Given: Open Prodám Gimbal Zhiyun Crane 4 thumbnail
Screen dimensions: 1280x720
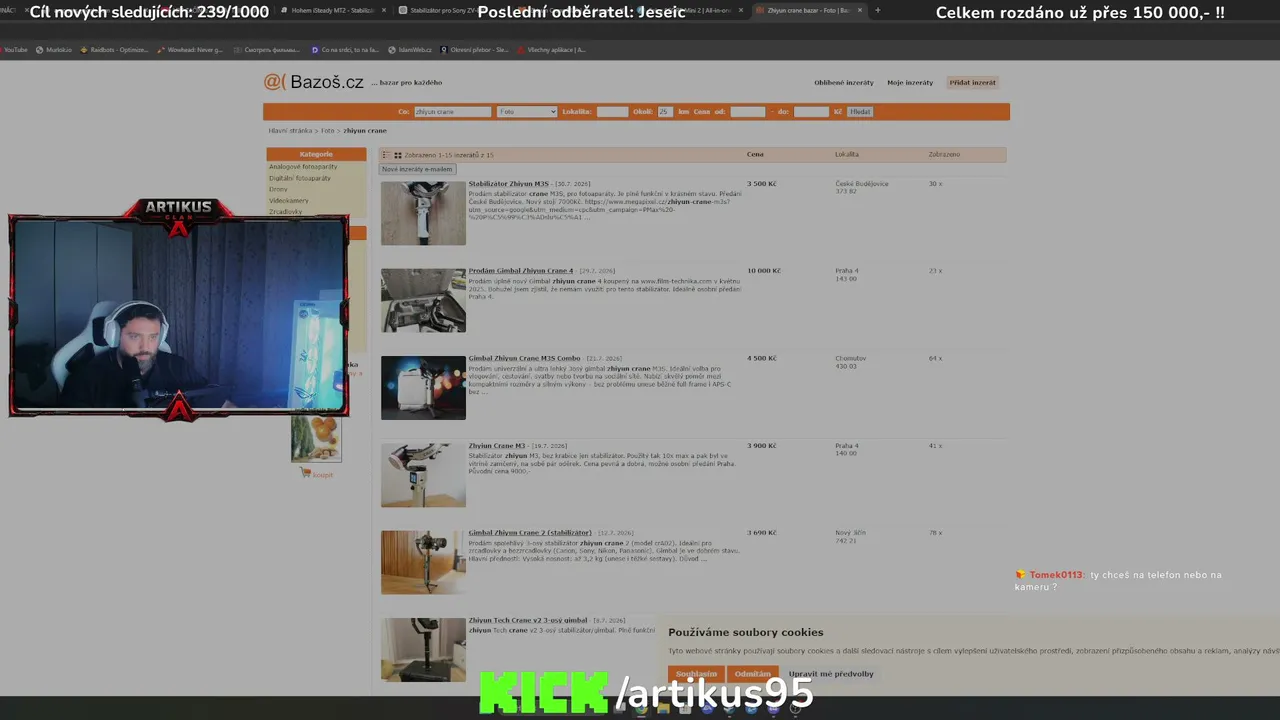Looking at the screenshot, I should [423, 300].
